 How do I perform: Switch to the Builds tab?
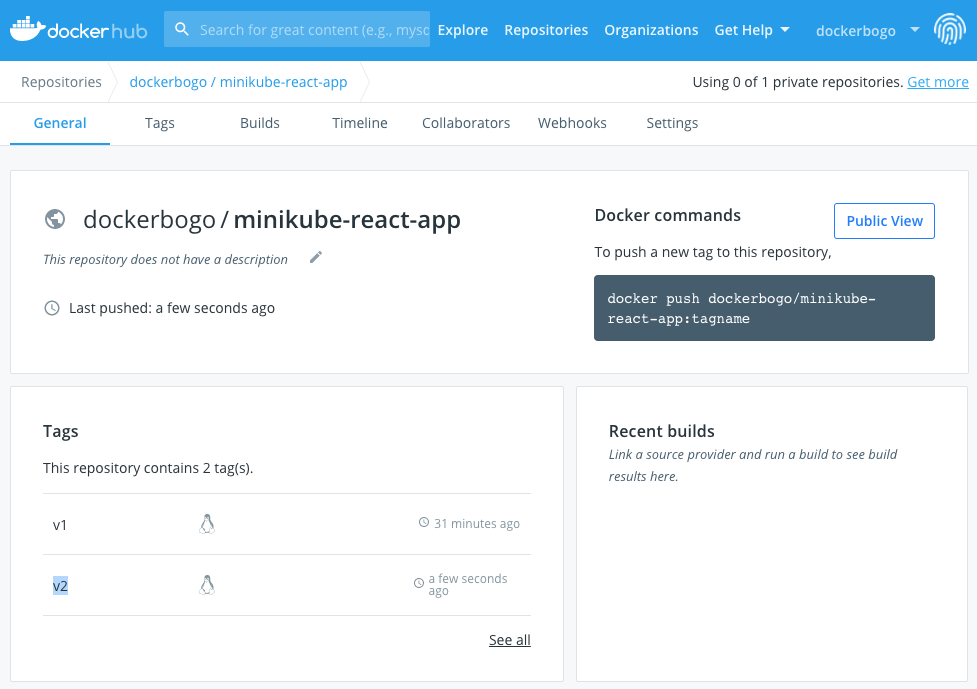260,123
